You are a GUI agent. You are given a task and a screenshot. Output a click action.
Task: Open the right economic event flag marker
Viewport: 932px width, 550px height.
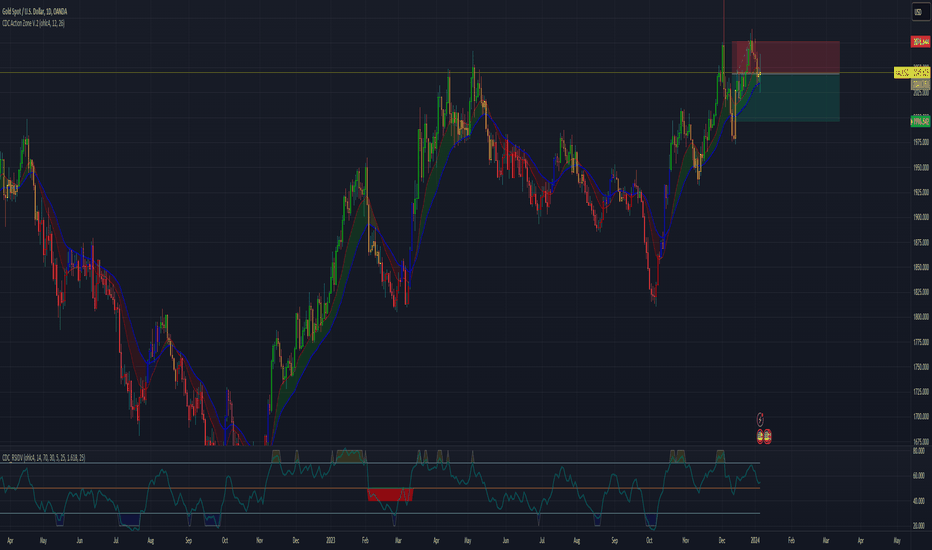coord(767,436)
